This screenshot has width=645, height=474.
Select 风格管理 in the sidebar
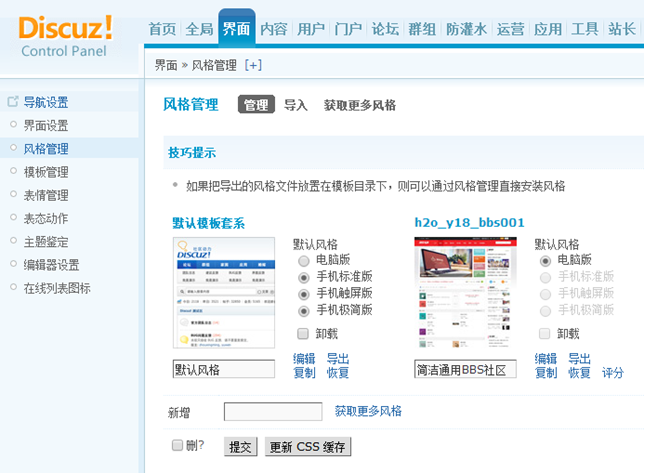pos(46,149)
